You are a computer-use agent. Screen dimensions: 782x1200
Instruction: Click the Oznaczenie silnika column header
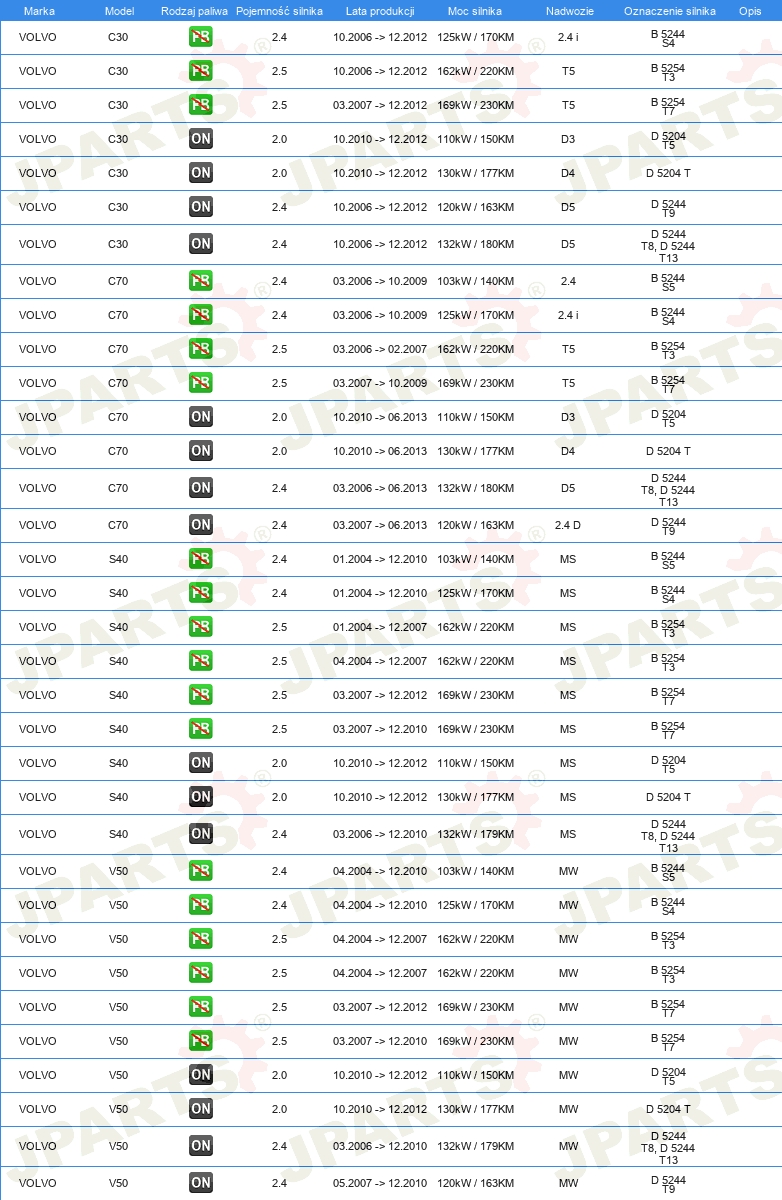point(669,10)
